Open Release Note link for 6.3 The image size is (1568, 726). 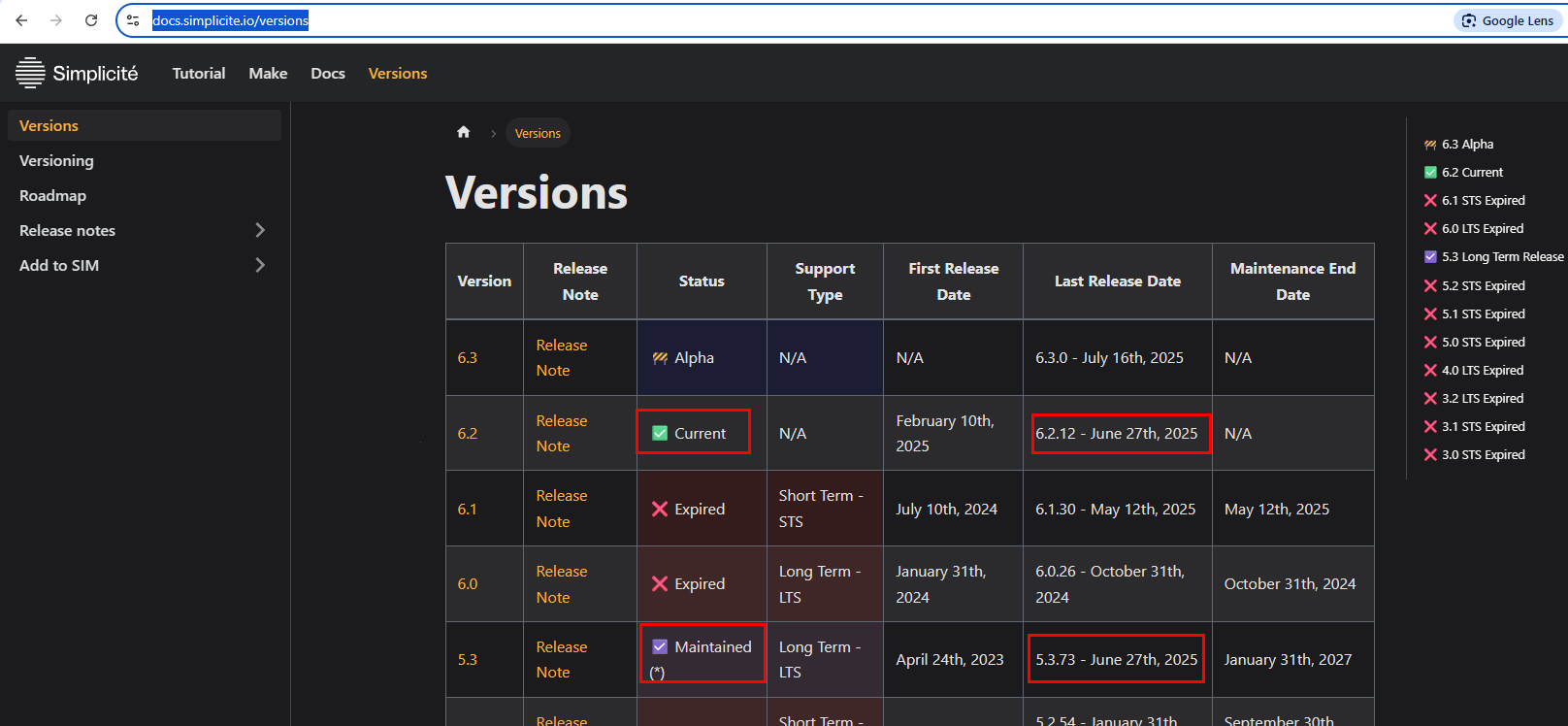tap(562, 357)
